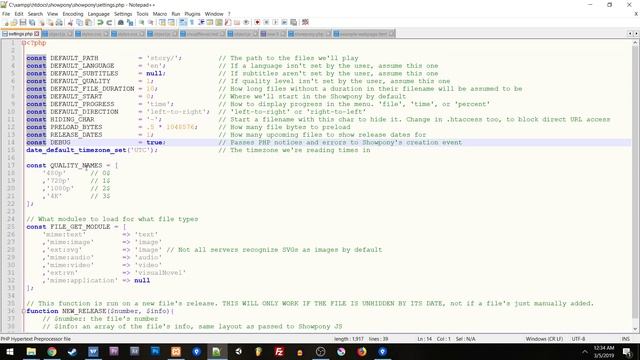
Task: Toggle Word Wrap in the toolbar
Action: pos(182,22)
